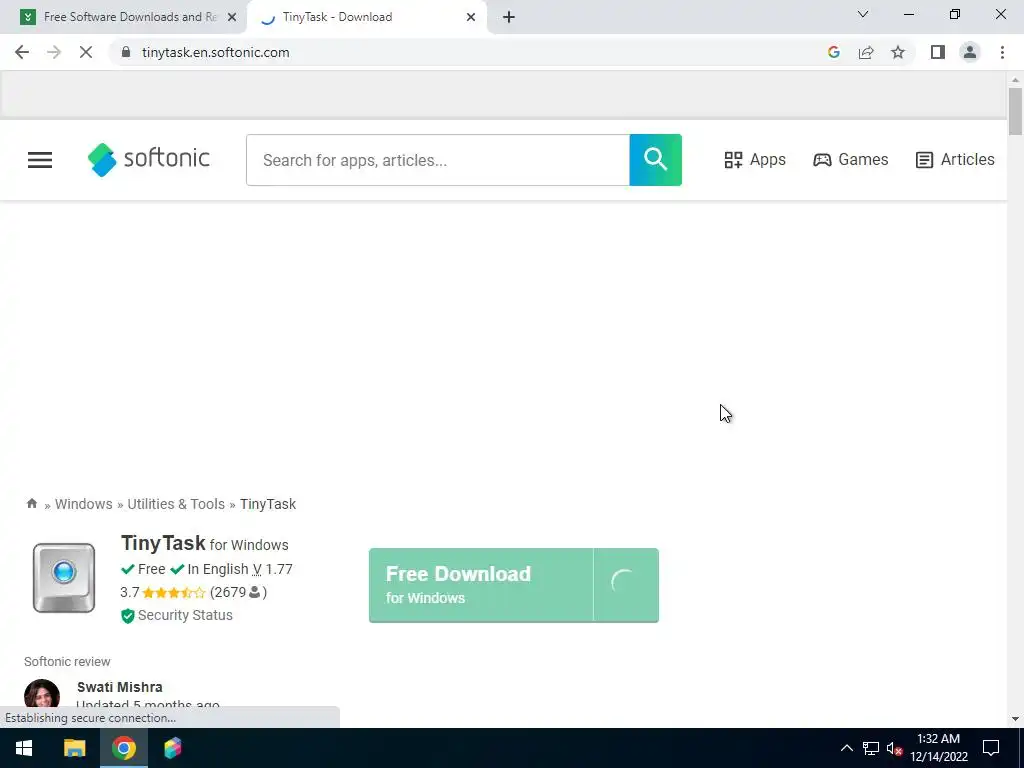Image resolution: width=1024 pixels, height=768 pixels.
Task: Open the tab search dropdown chevron
Action: (863, 14)
